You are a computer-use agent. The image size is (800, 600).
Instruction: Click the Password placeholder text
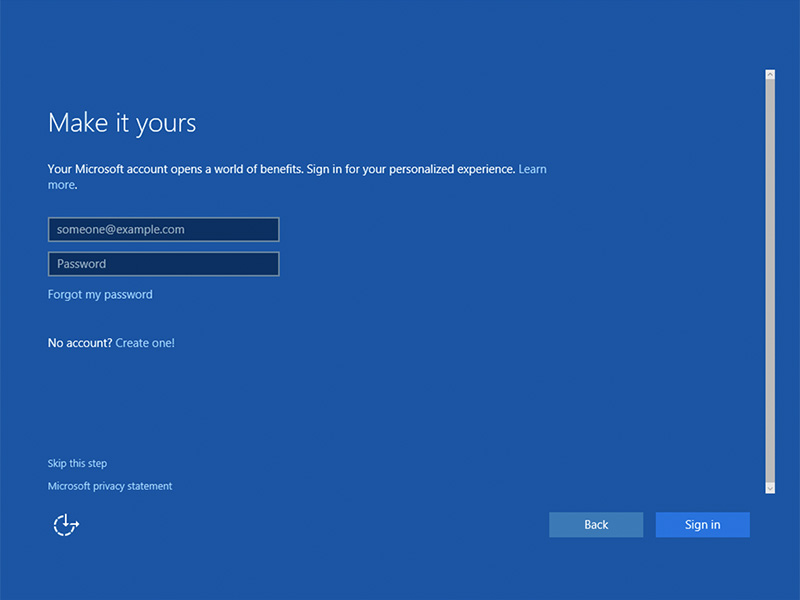pos(81,264)
